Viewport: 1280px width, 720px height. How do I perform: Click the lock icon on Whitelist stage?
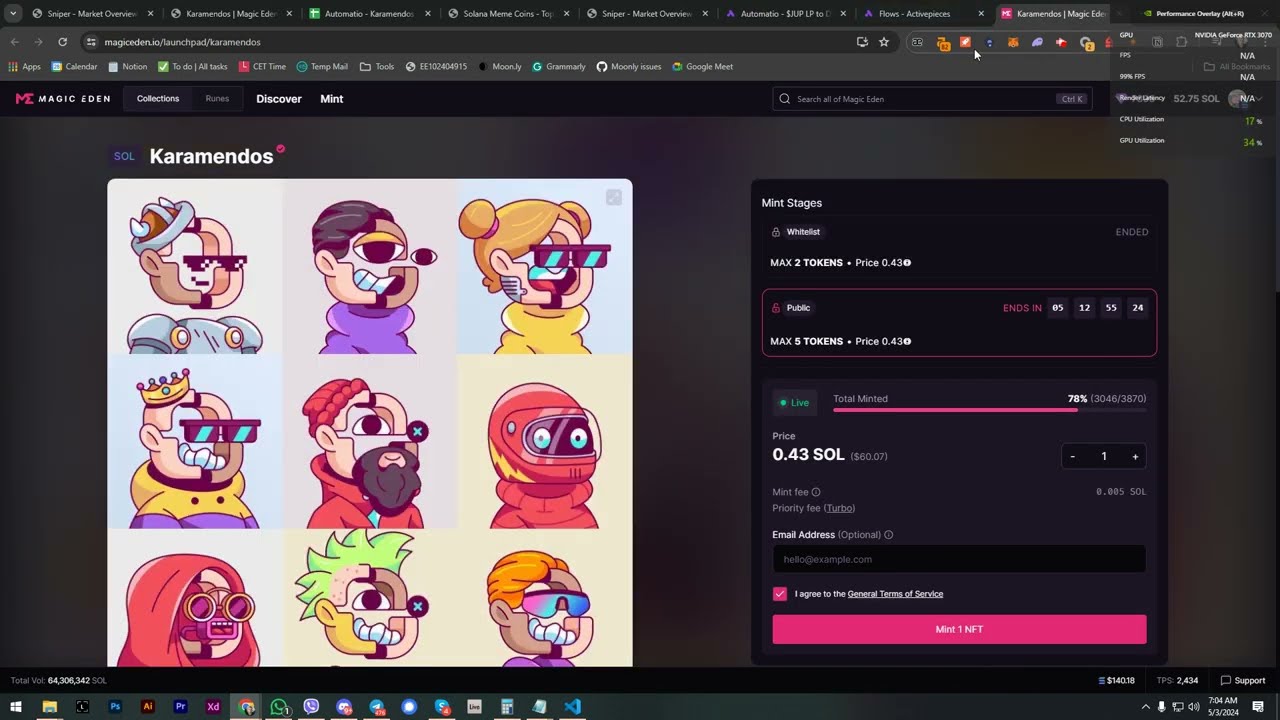click(776, 232)
